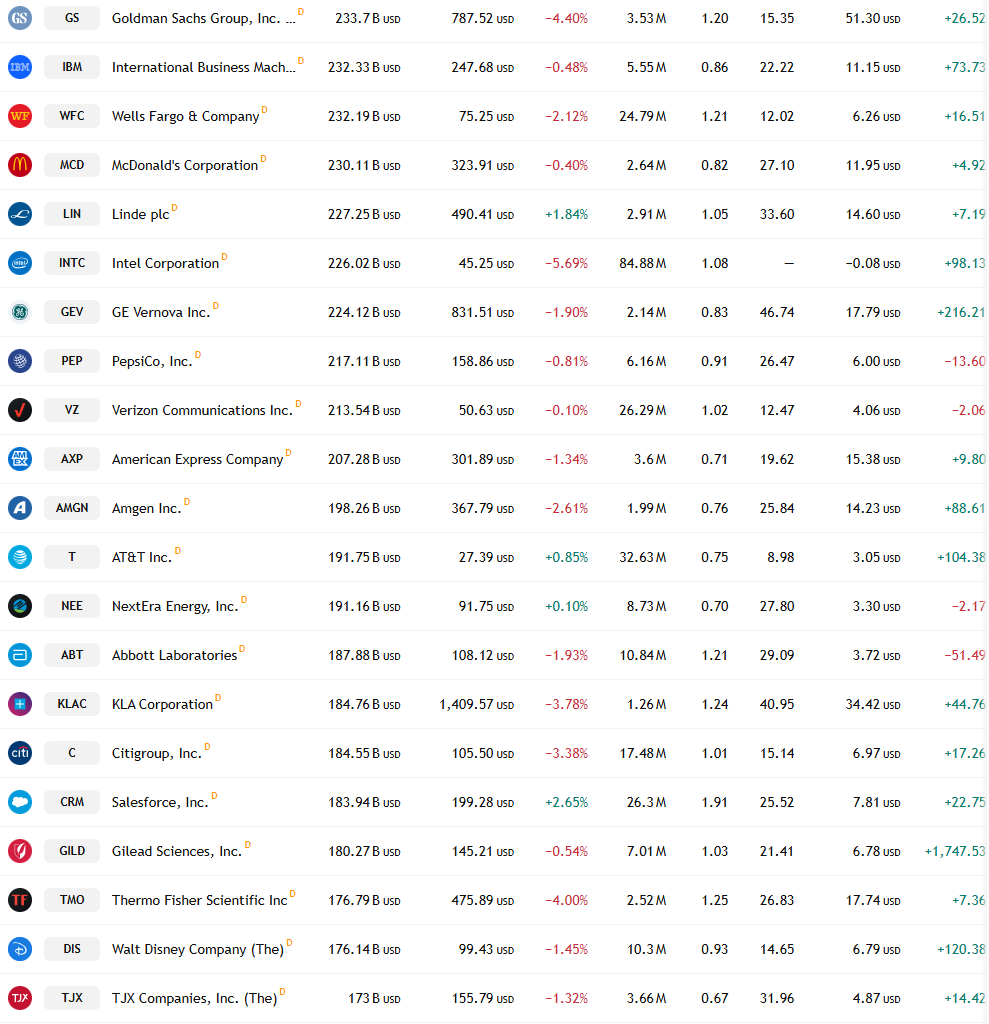The height and width of the screenshot is (1024, 989).
Task: Open the DIS ticker badge
Action: pyautogui.click(x=72, y=949)
